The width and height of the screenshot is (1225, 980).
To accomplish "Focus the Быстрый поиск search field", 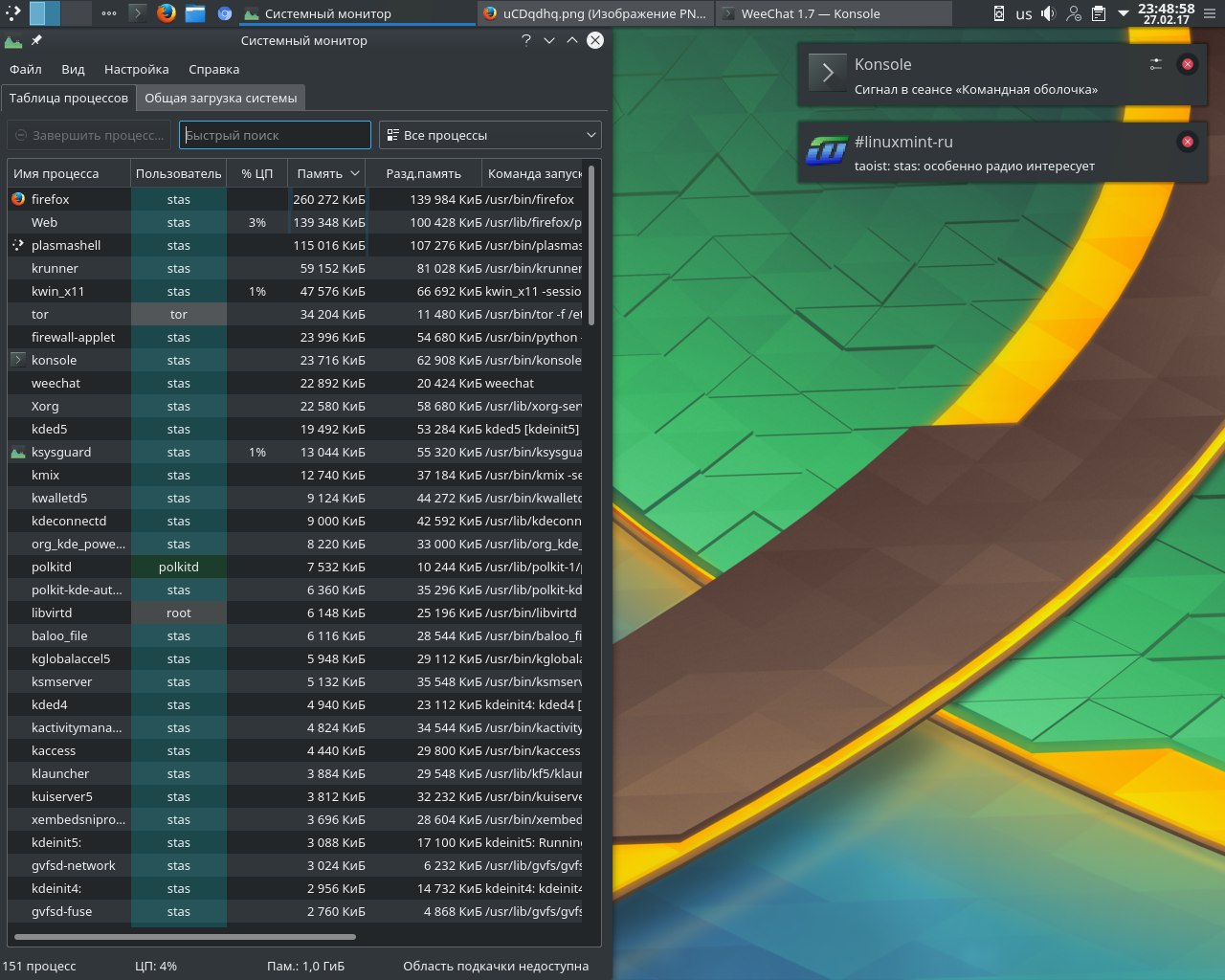I will pyautogui.click(x=275, y=135).
